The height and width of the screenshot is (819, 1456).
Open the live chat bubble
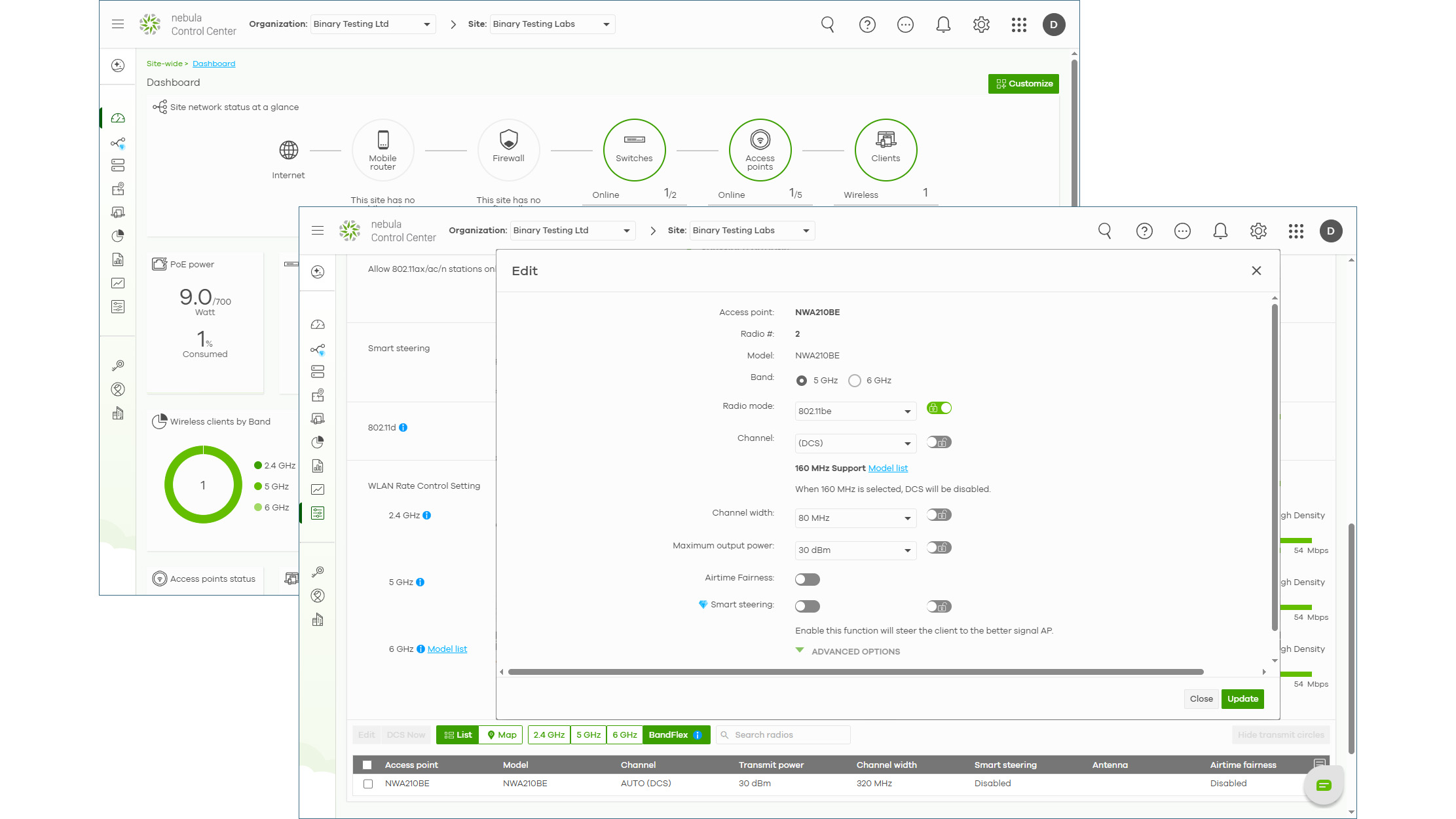(x=1324, y=784)
